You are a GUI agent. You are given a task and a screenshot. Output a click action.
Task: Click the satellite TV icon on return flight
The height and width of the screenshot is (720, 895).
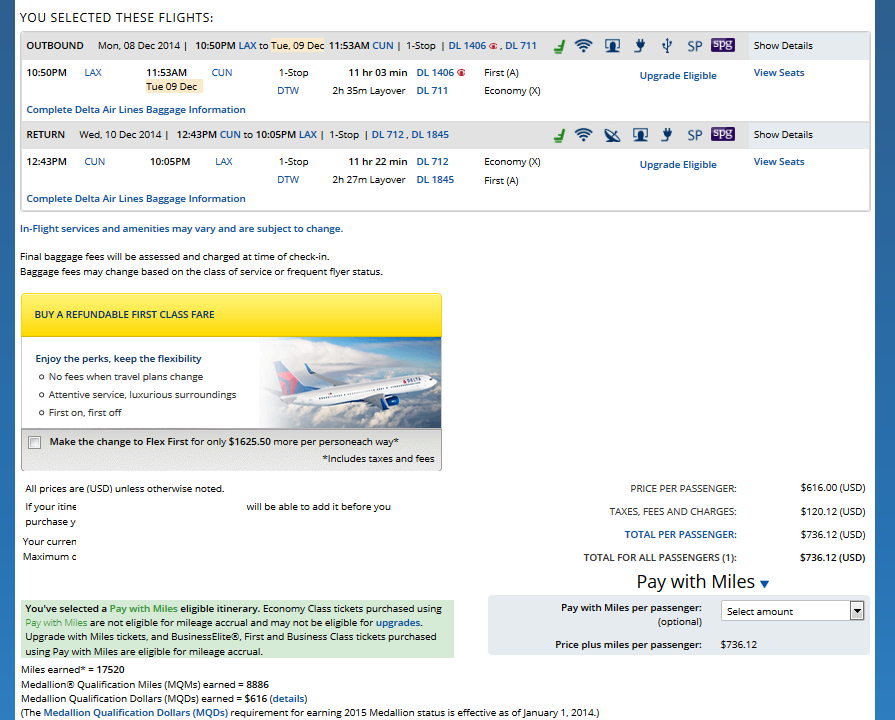click(612, 135)
